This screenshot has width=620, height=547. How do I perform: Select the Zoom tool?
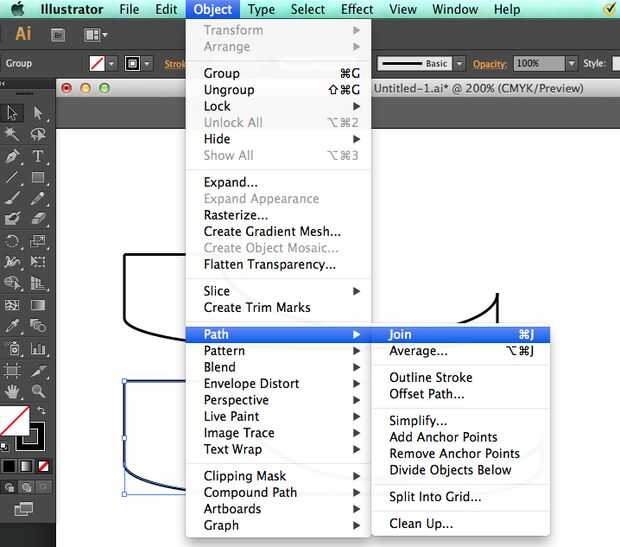click(x=38, y=392)
